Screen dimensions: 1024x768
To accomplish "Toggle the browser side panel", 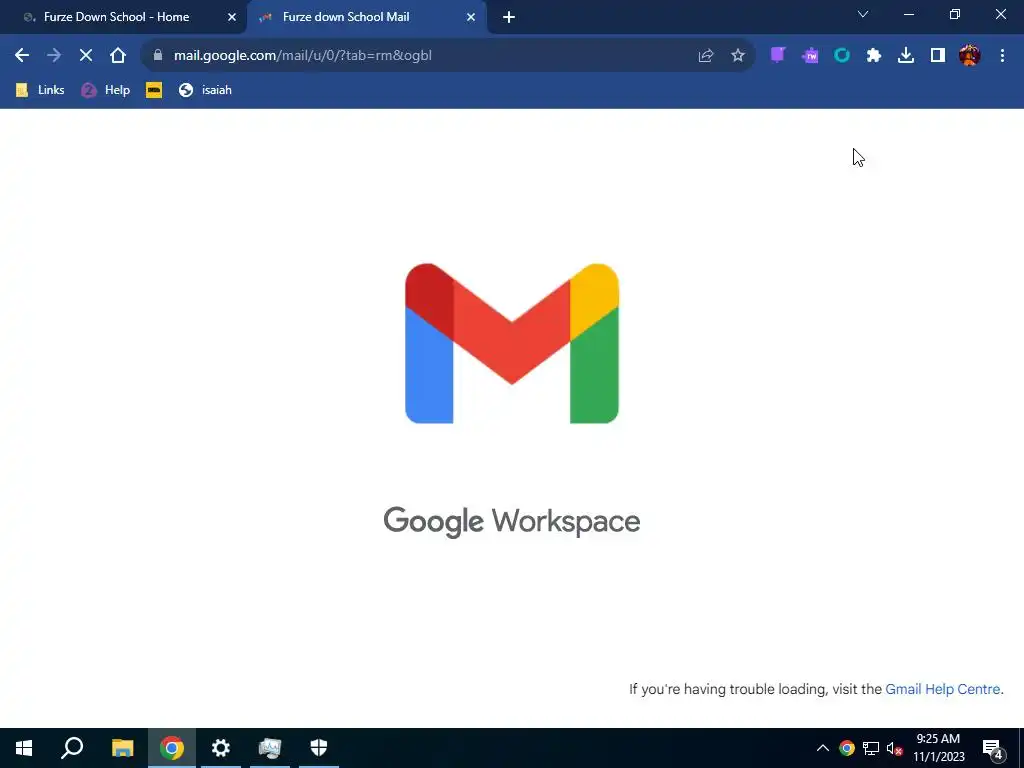I will 938,56.
